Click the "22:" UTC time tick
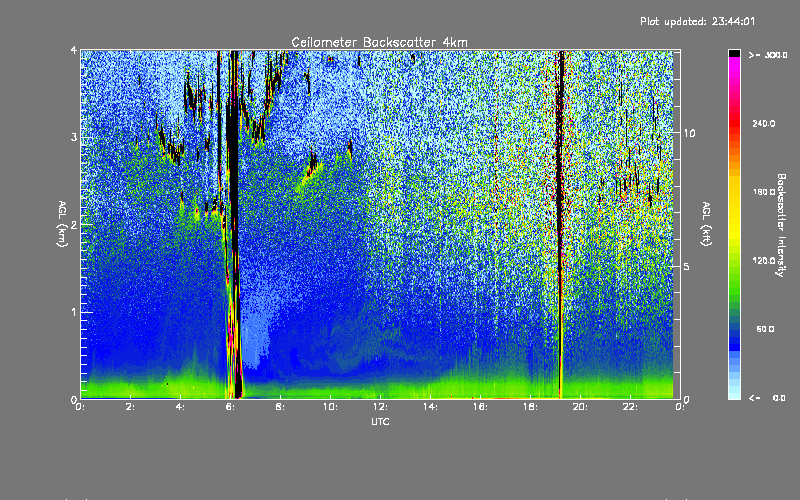Viewport: 800px width, 500px height. 630,407
